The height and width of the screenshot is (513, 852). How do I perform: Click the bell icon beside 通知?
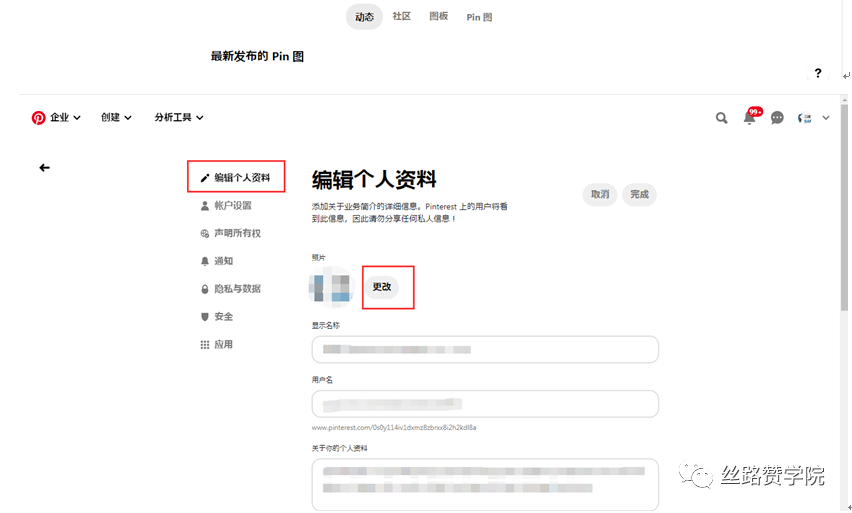point(205,261)
